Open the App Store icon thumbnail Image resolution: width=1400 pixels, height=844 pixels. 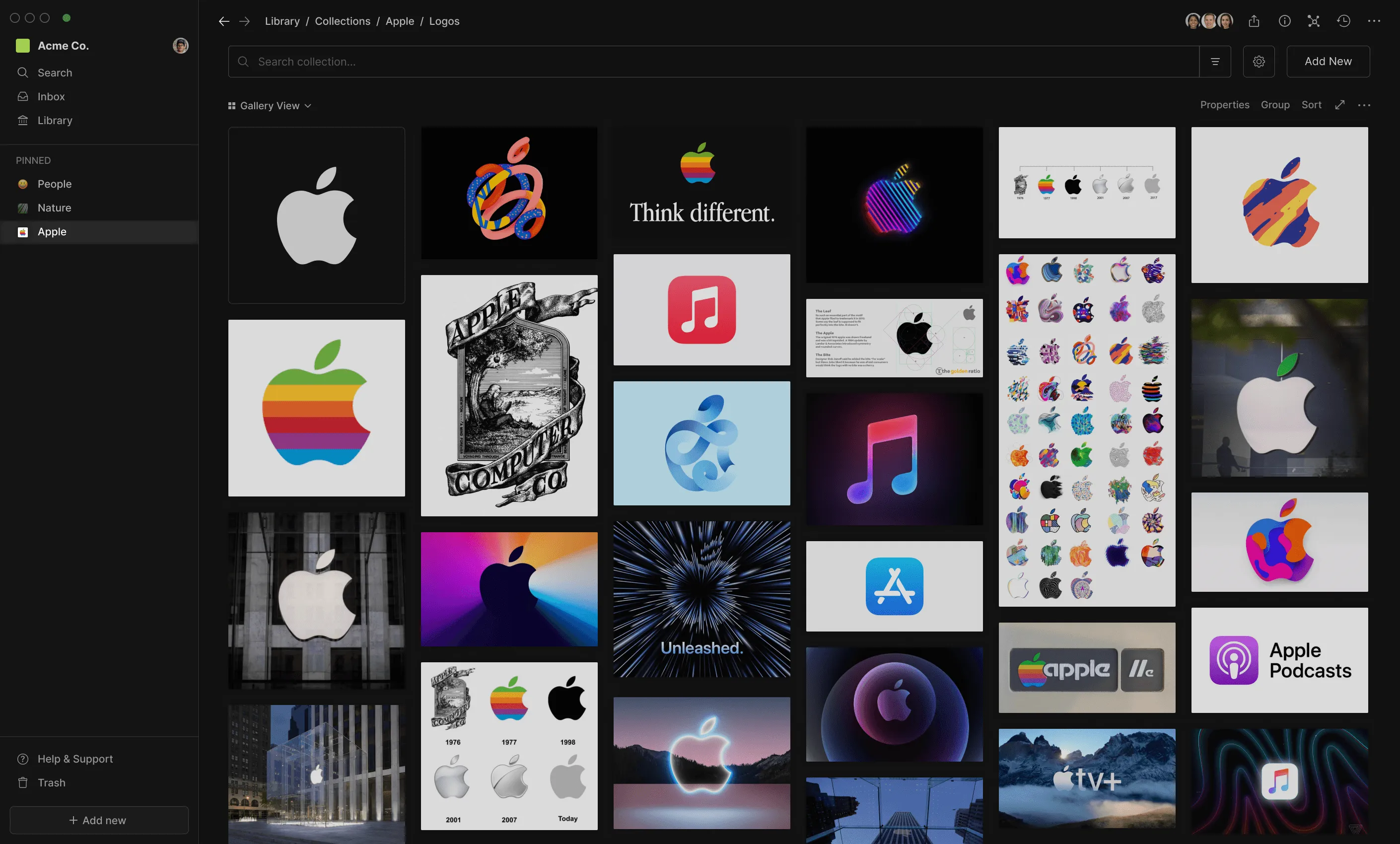pos(894,586)
